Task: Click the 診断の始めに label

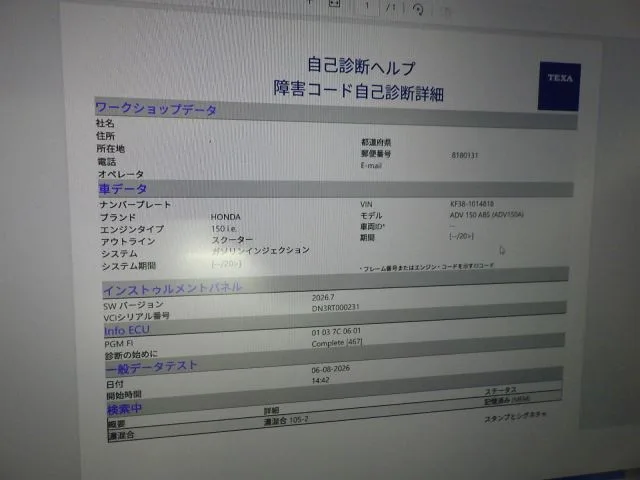Action: tap(131, 355)
